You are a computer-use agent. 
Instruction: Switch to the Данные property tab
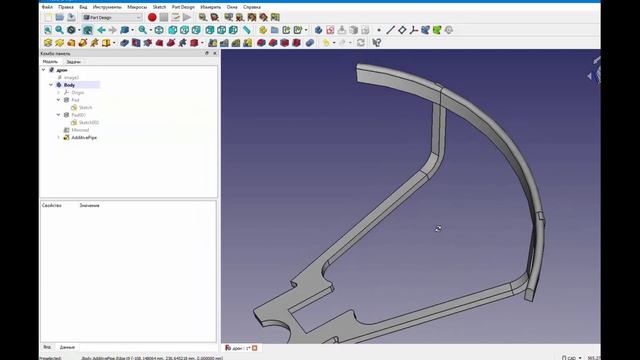click(x=67, y=347)
